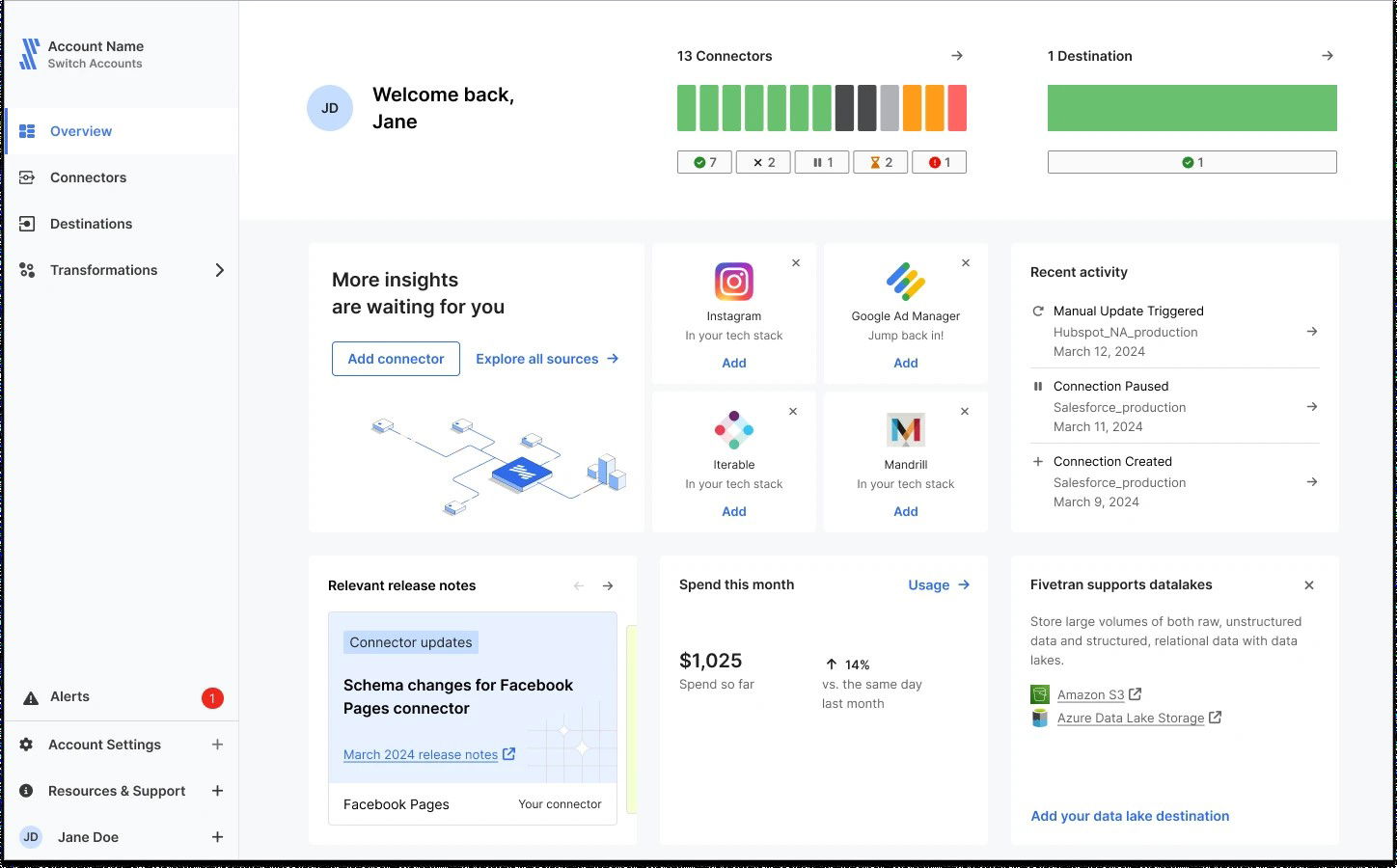Click the Resources & Support info icon

(x=26, y=791)
